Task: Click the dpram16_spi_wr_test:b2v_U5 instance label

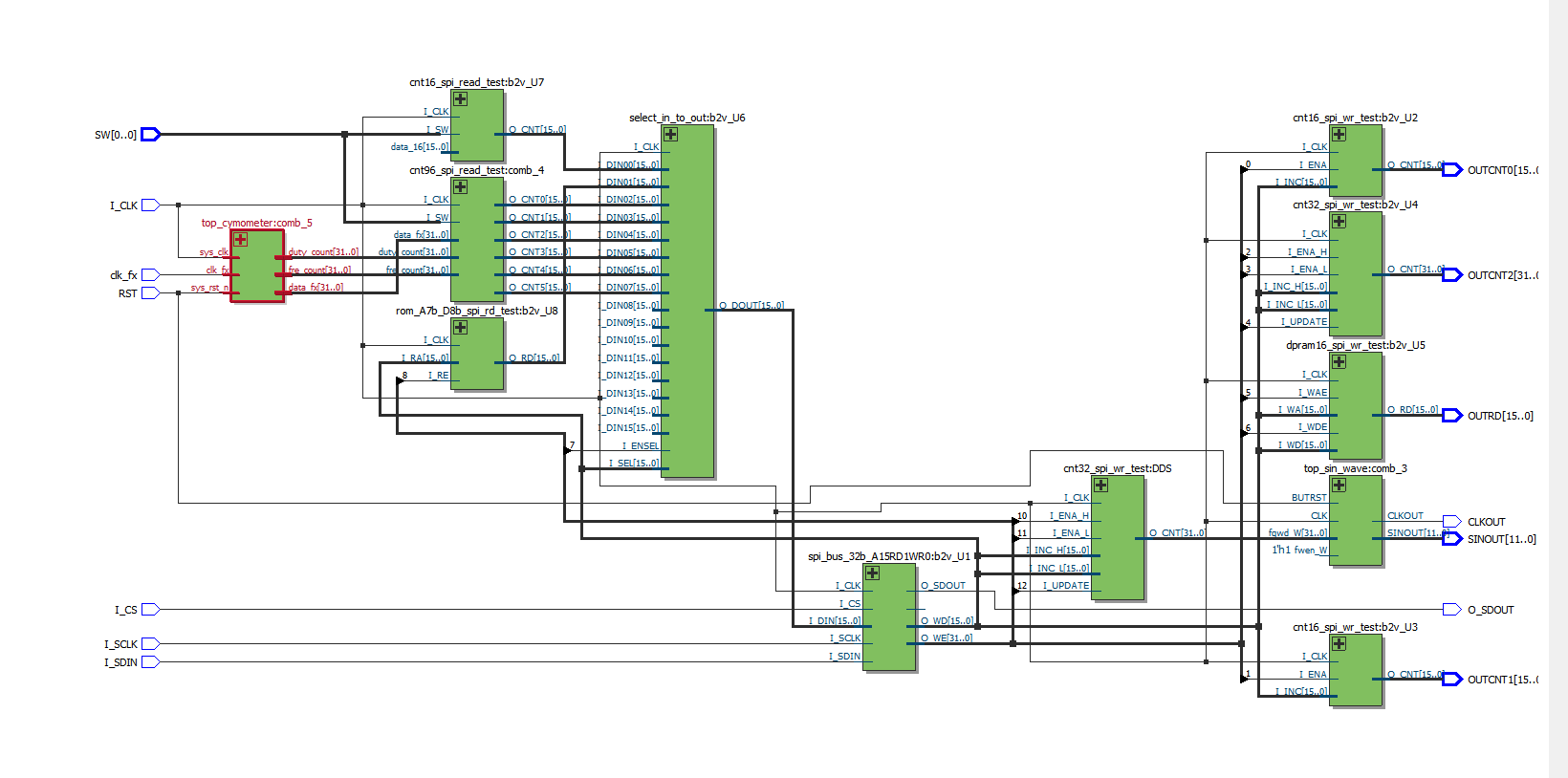Action: point(1355,345)
